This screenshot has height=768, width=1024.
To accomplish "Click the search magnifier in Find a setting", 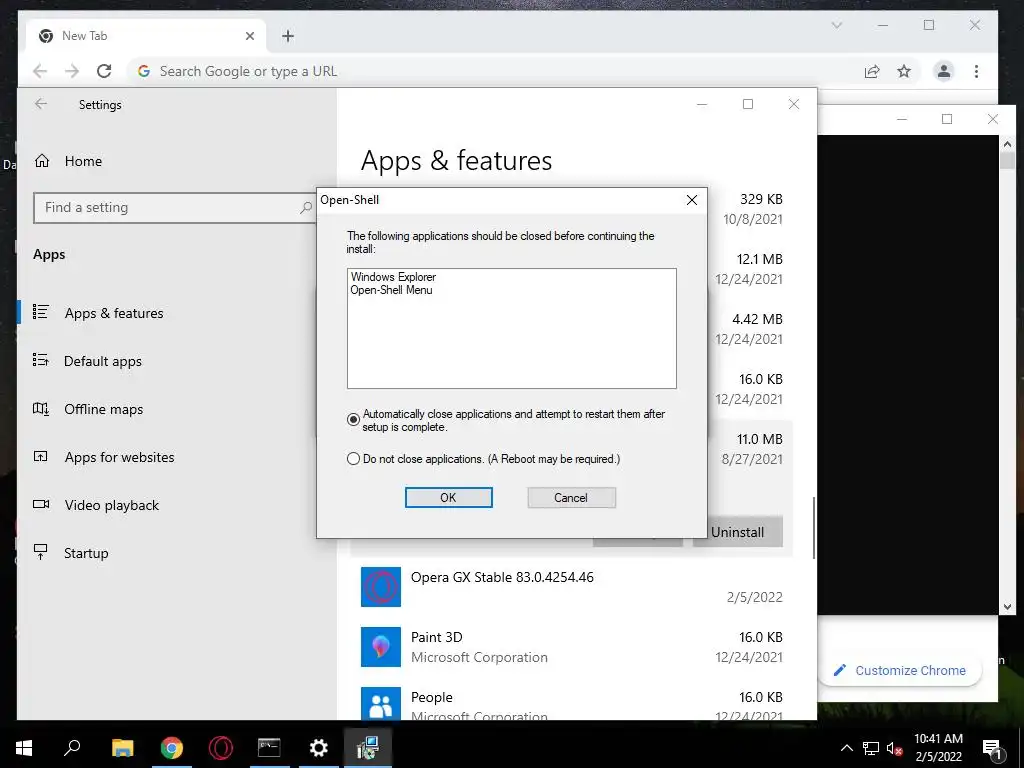I will (x=305, y=208).
